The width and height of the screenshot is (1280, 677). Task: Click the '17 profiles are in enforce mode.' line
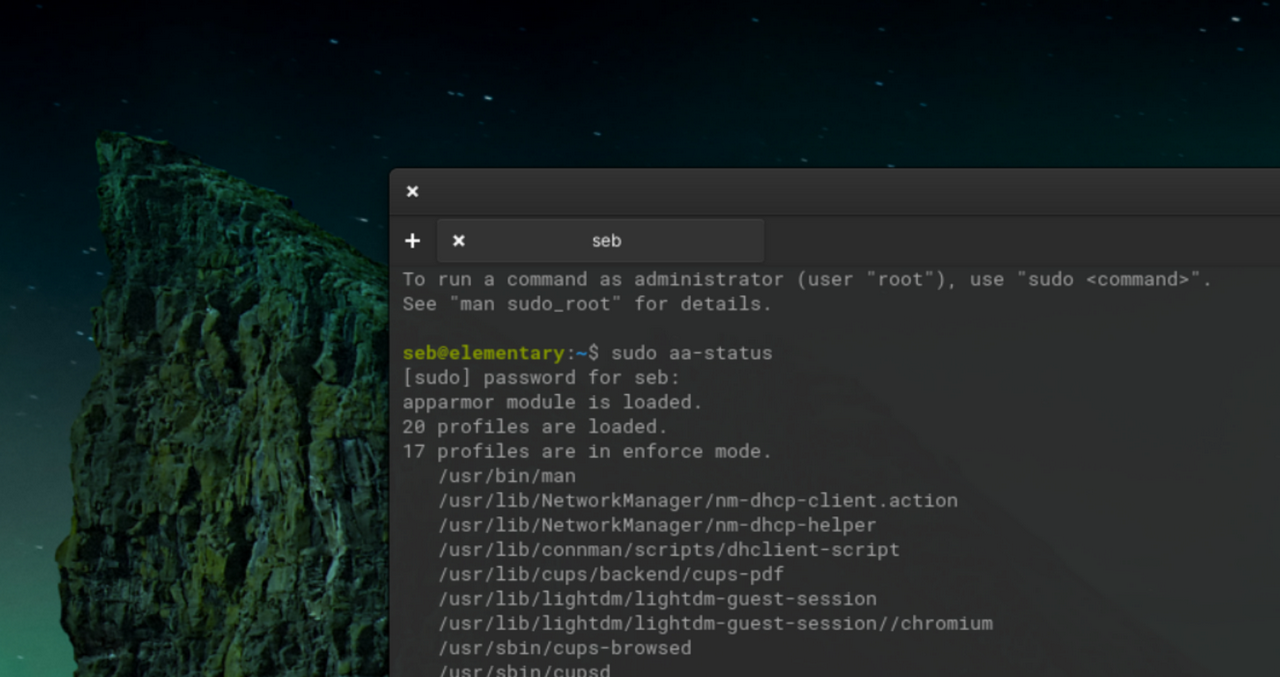(587, 452)
